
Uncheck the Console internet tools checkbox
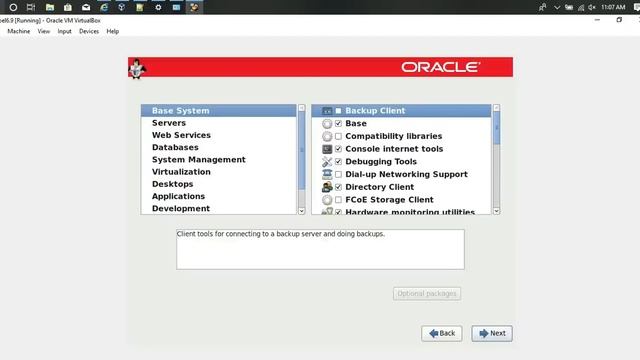(338, 149)
